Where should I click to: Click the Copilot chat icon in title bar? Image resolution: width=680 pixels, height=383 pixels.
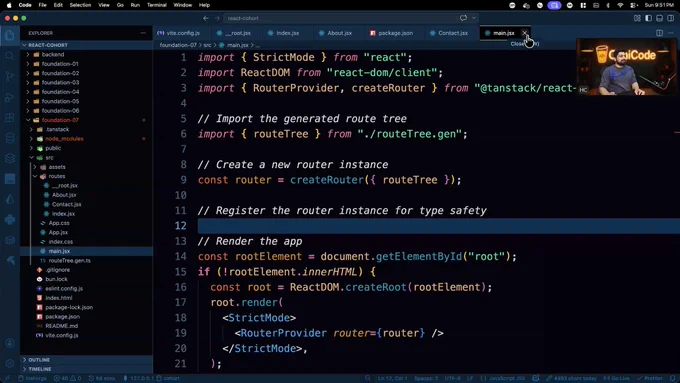tap(463, 18)
